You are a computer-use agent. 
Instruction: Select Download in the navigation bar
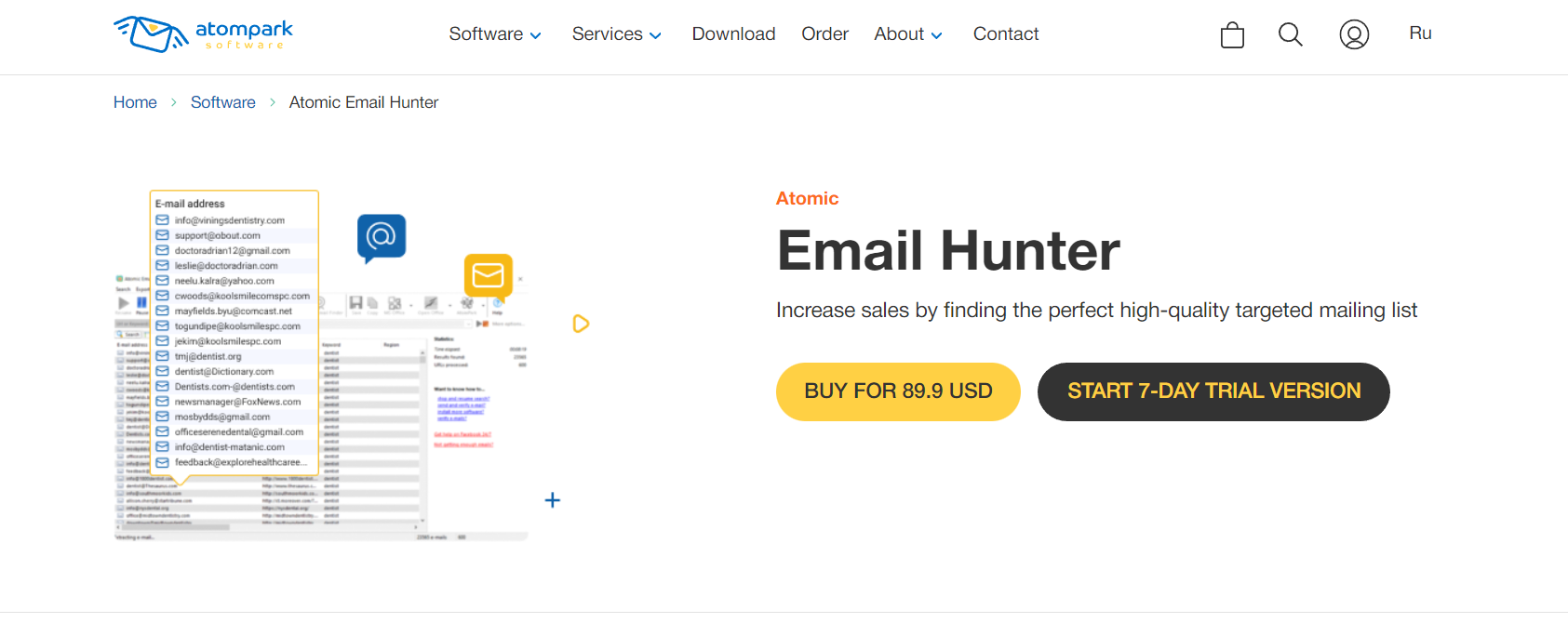733,33
